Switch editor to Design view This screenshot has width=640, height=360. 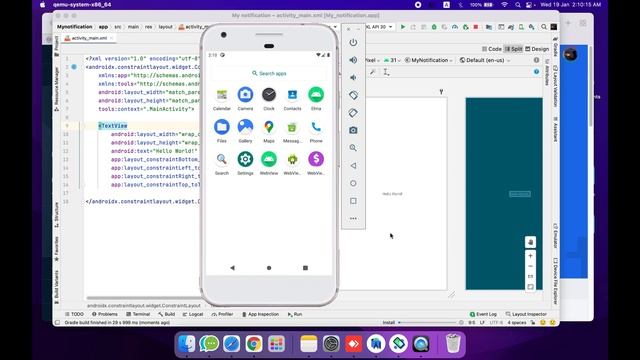point(537,49)
